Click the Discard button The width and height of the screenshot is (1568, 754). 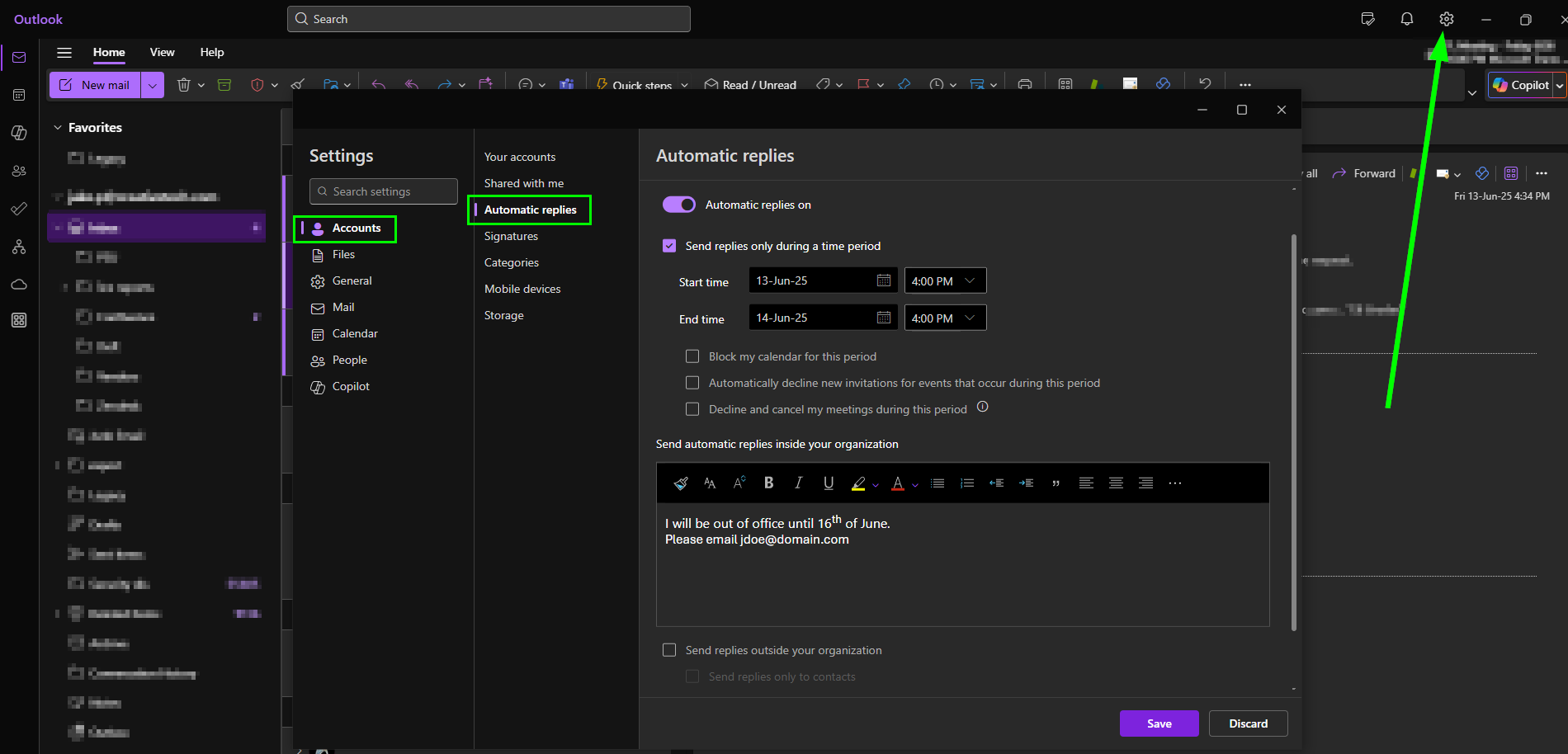pyautogui.click(x=1248, y=723)
